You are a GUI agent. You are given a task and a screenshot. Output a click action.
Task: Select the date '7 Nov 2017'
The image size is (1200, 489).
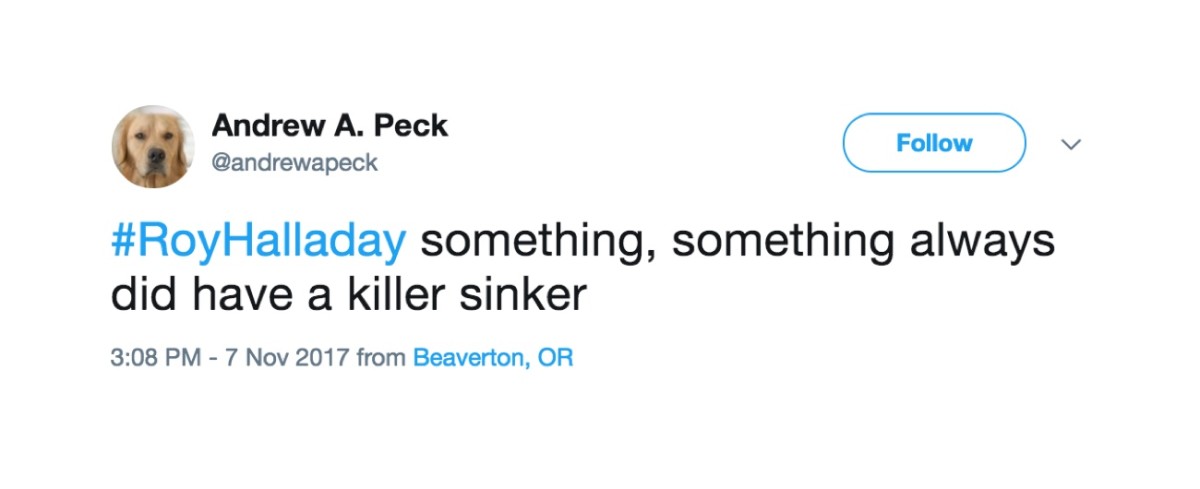(286, 357)
